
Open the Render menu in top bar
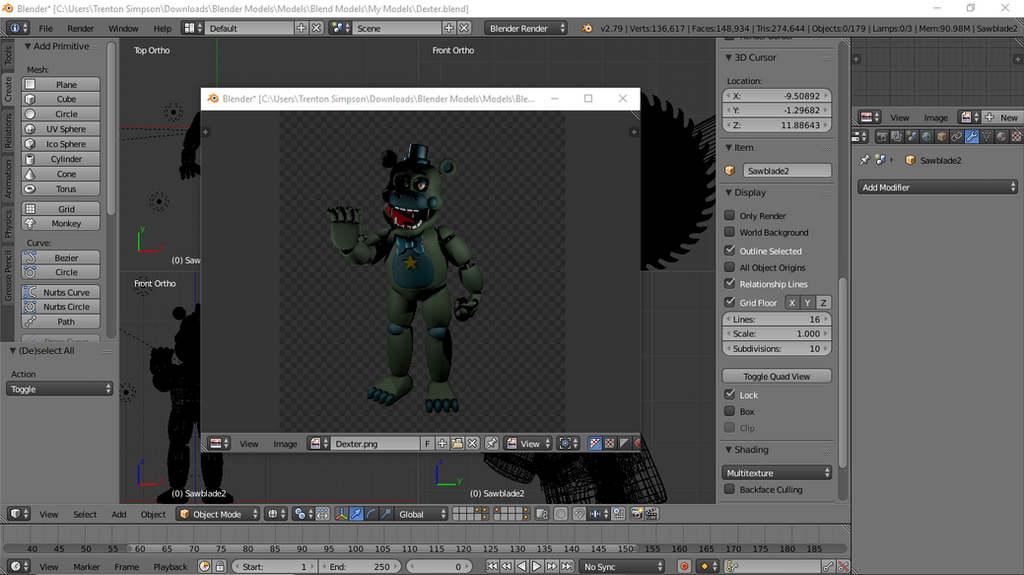tap(80, 28)
